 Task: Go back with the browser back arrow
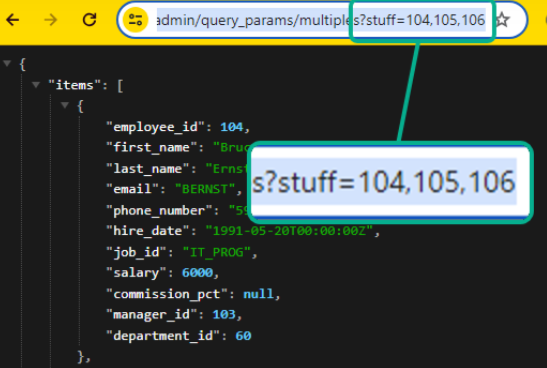(x=13, y=20)
